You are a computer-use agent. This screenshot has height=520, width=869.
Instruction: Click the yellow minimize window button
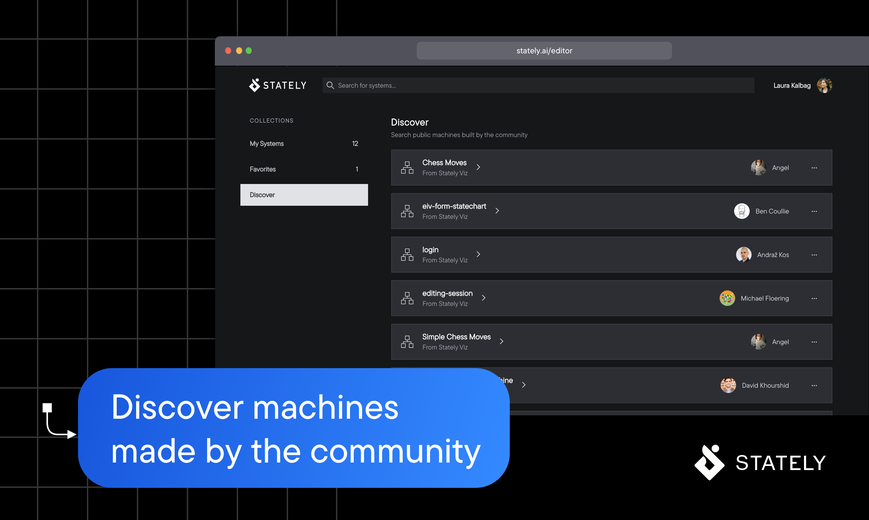pyautogui.click(x=239, y=50)
